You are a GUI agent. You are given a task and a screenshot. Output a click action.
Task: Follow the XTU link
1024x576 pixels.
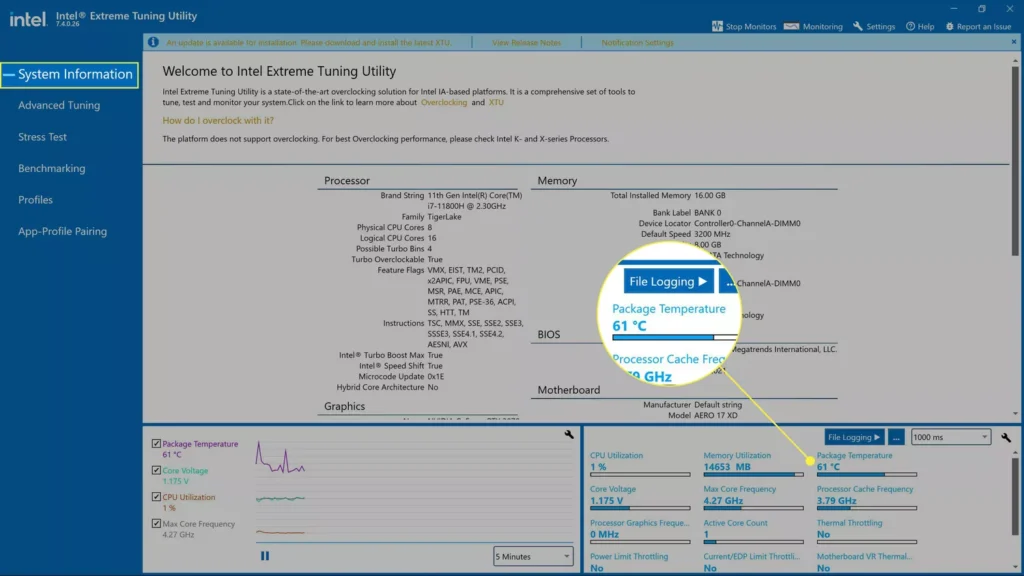coord(496,103)
